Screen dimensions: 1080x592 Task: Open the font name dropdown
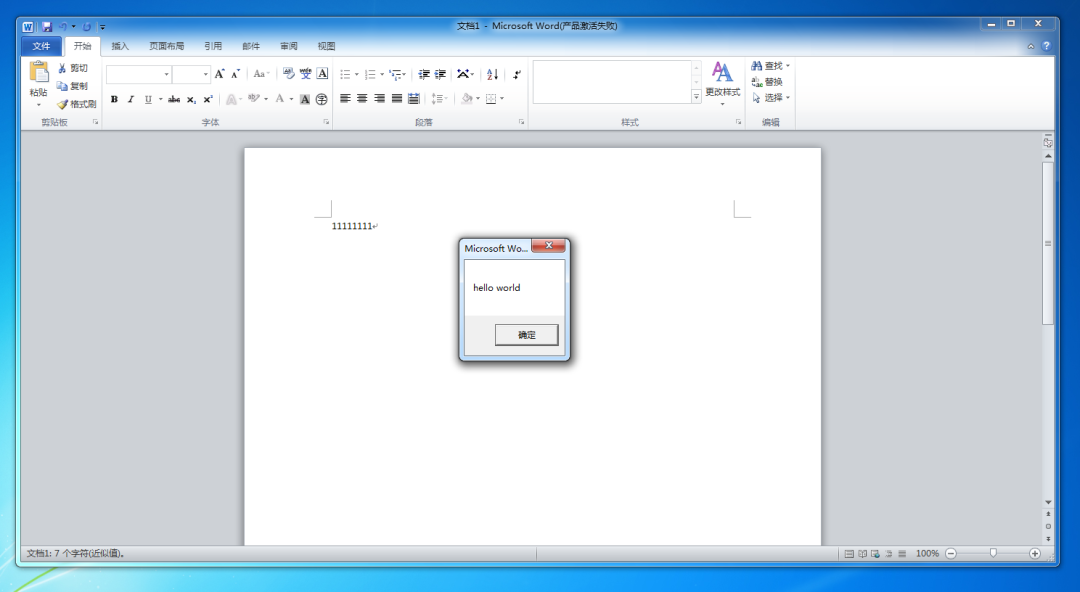[166, 74]
